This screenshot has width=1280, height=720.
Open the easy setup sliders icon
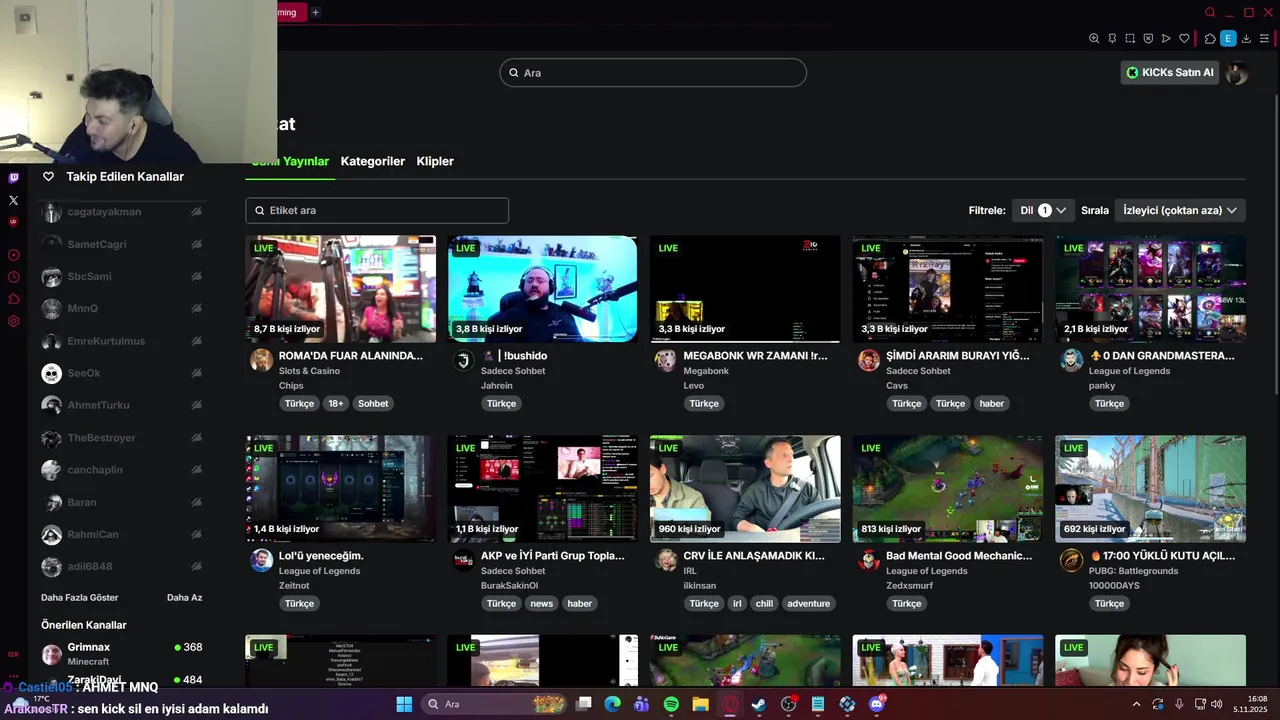coord(1264,39)
